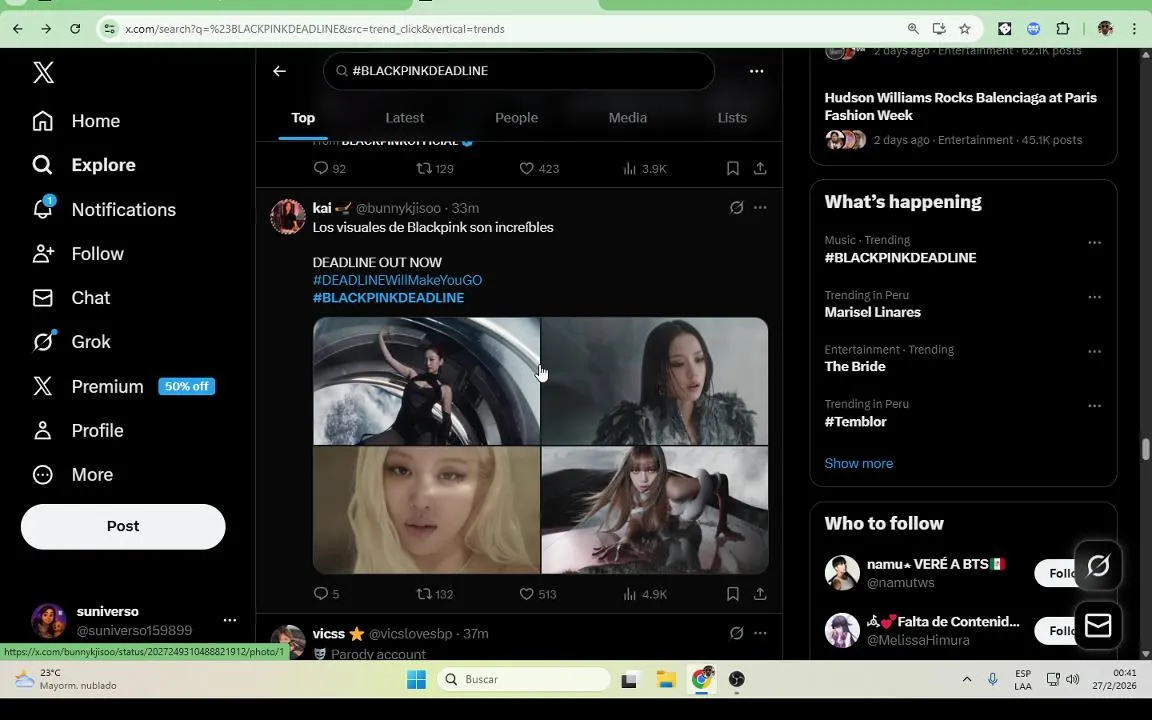Open Notifications with unread badge
Image resolution: width=1152 pixels, height=720 pixels.
tap(104, 209)
